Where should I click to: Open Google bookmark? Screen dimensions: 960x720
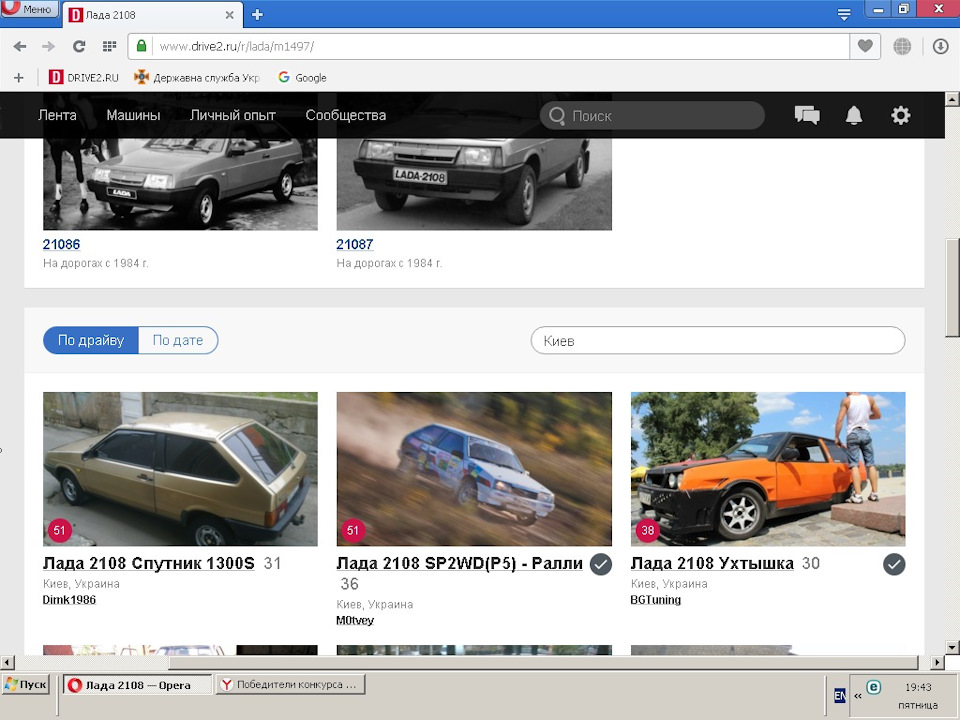302,78
